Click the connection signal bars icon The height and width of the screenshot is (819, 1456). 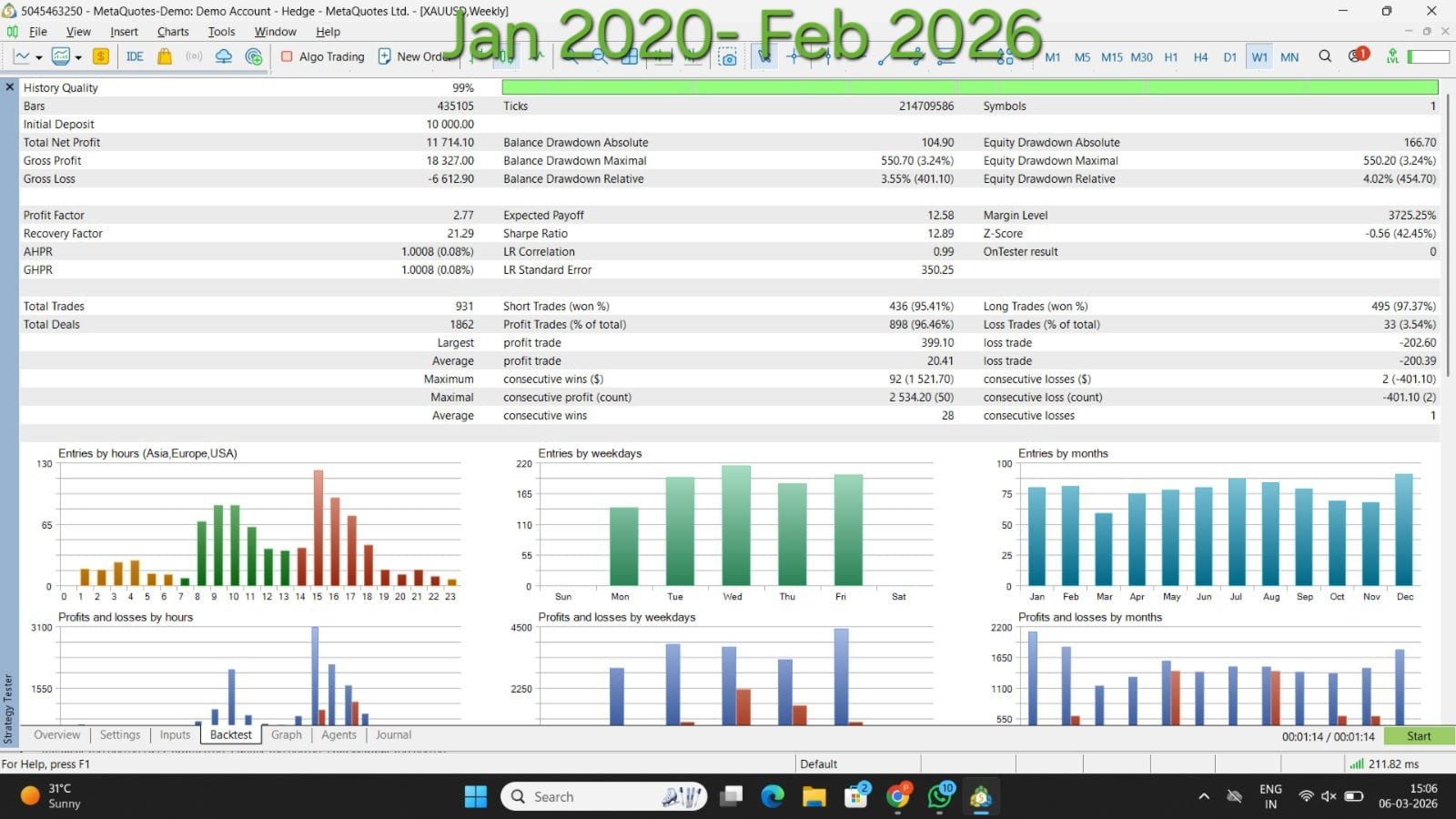1356,764
